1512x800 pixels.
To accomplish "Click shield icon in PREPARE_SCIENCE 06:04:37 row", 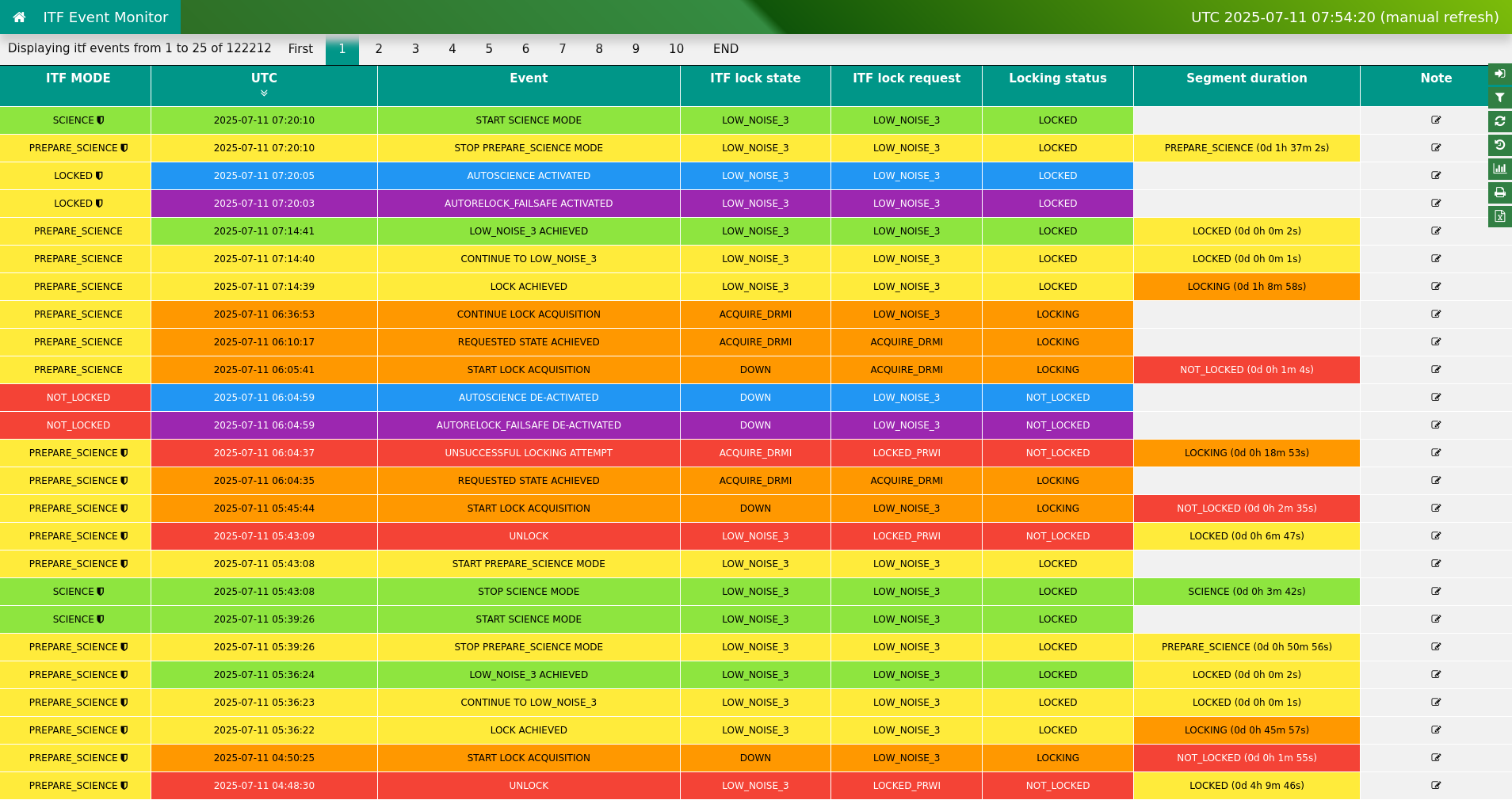I will tap(124, 453).
